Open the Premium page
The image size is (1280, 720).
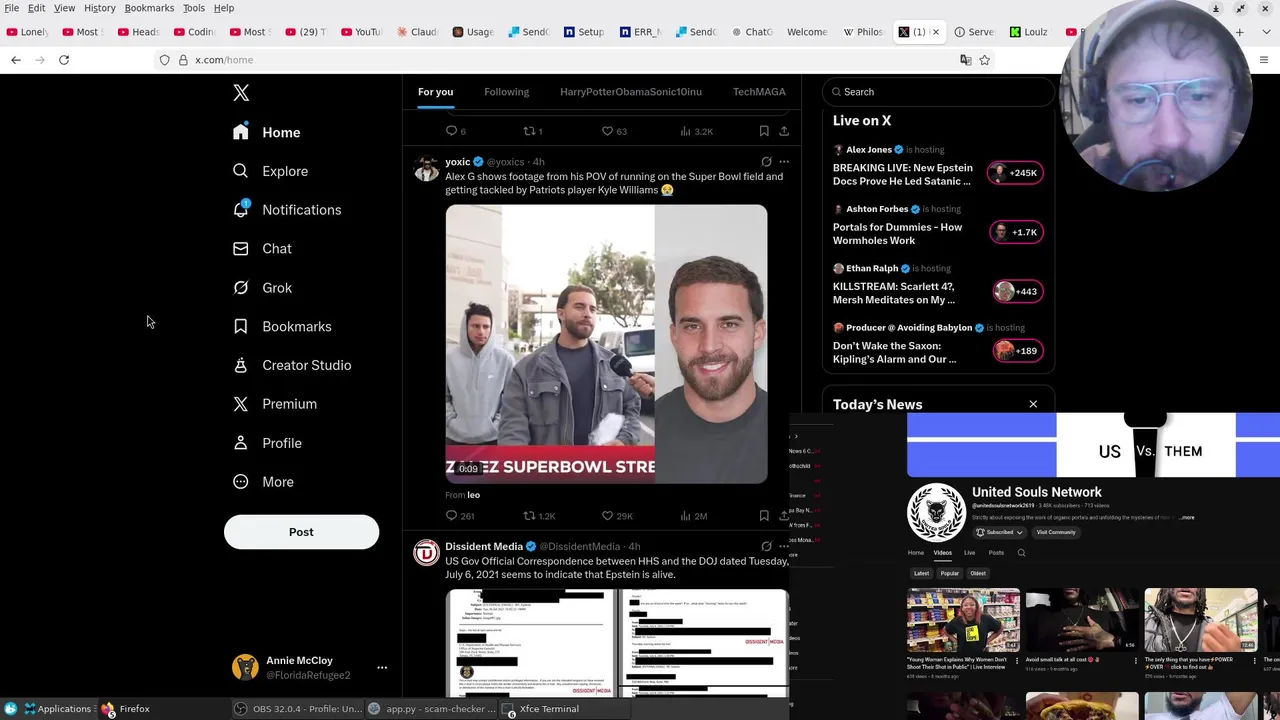click(275, 404)
